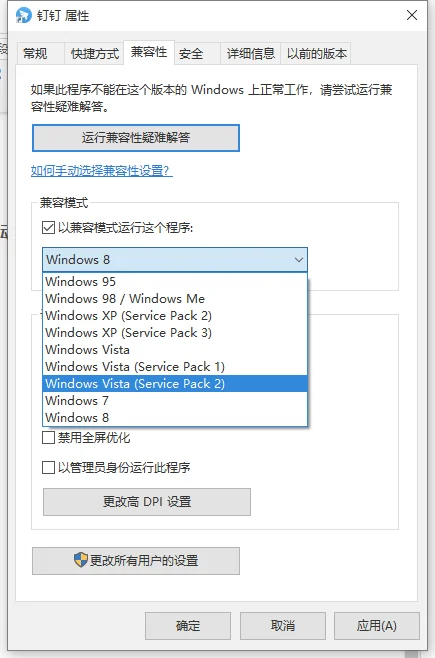Confirm with the 确定 button

pyautogui.click(x=188, y=626)
